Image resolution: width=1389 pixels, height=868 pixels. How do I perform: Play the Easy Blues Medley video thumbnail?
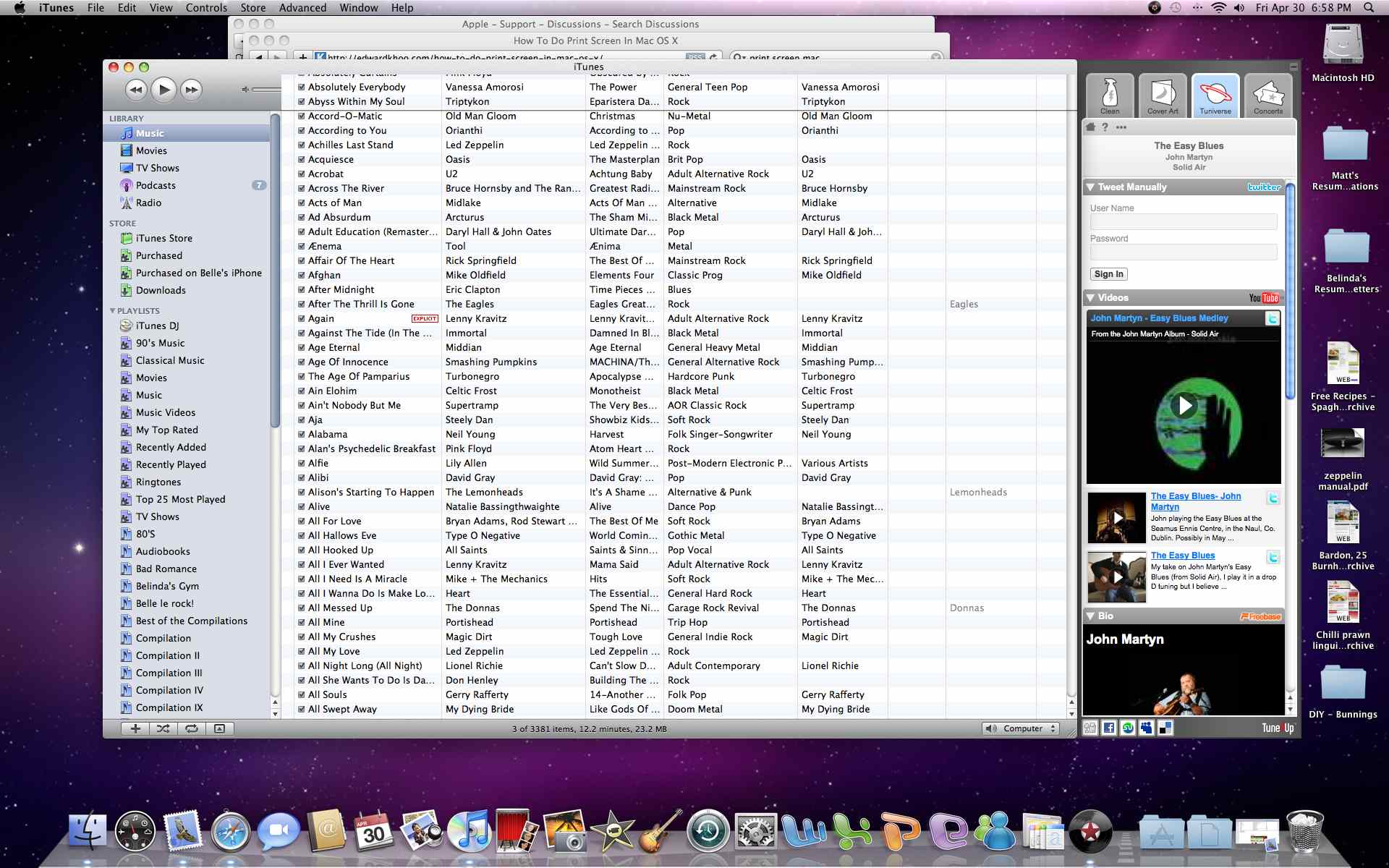click(x=1184, y=405)
